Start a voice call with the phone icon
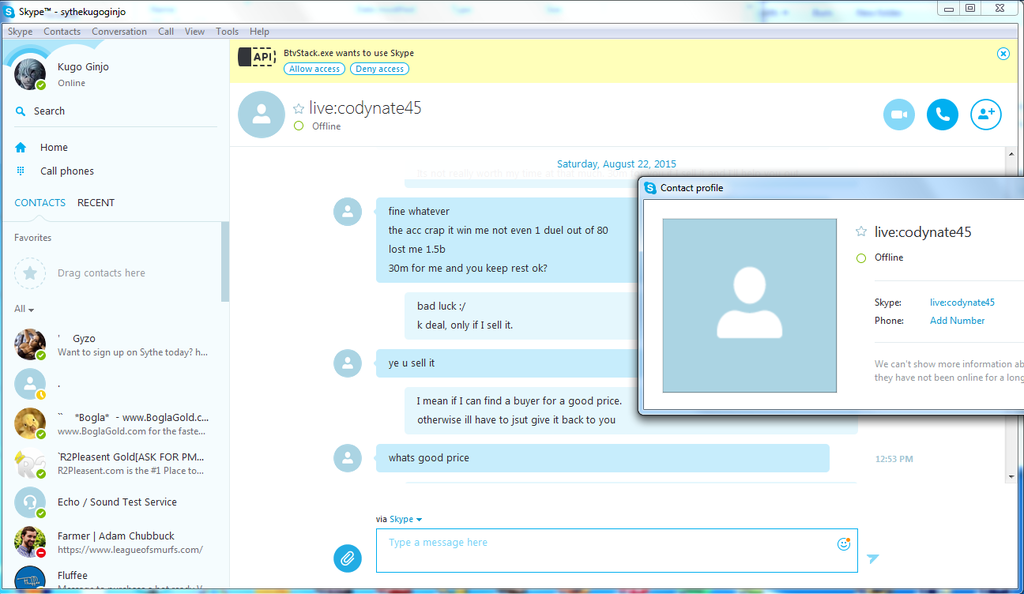This screenshot has width=1024, height=594. point(942,114)
